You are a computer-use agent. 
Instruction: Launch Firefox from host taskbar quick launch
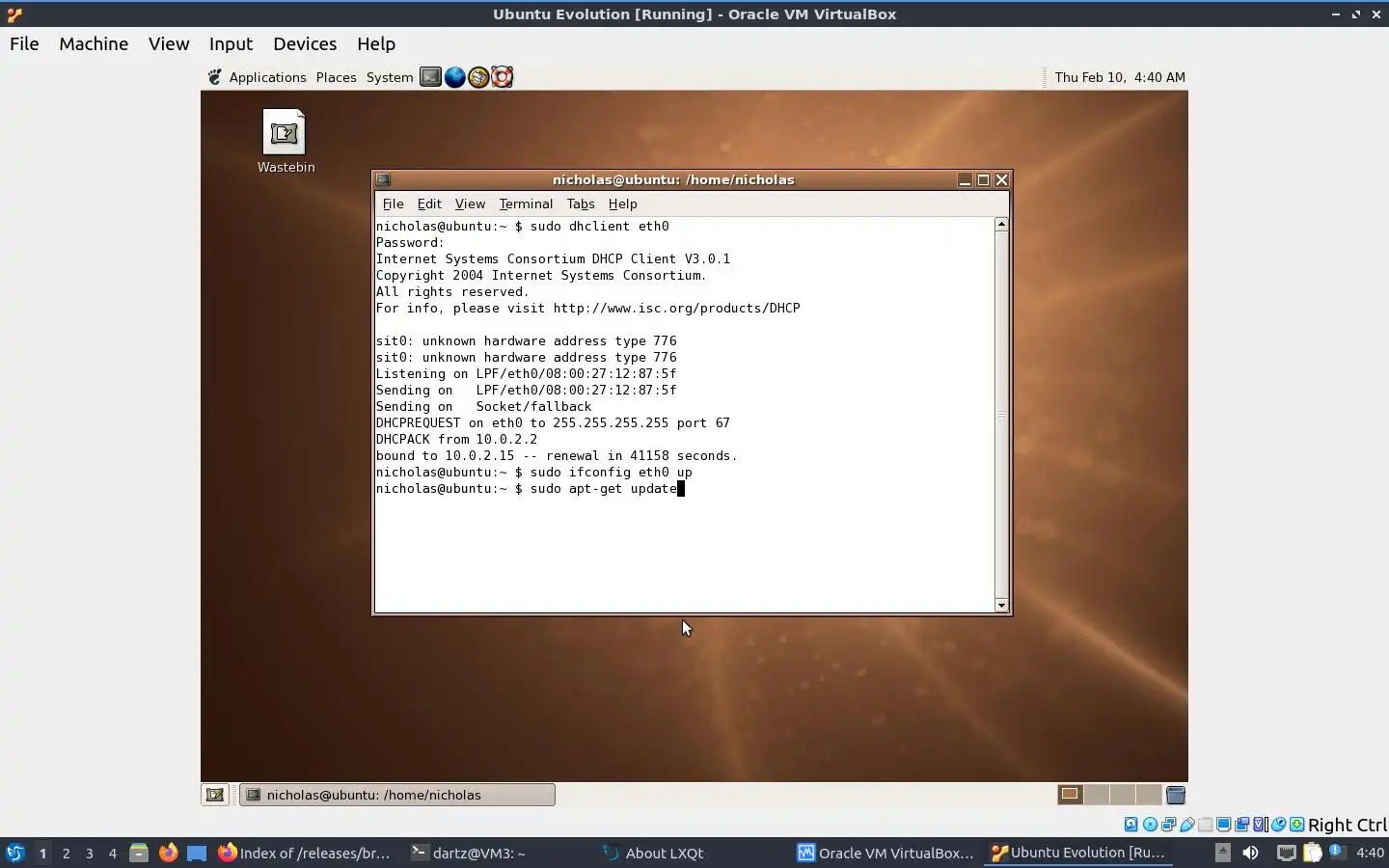[168, 853]
